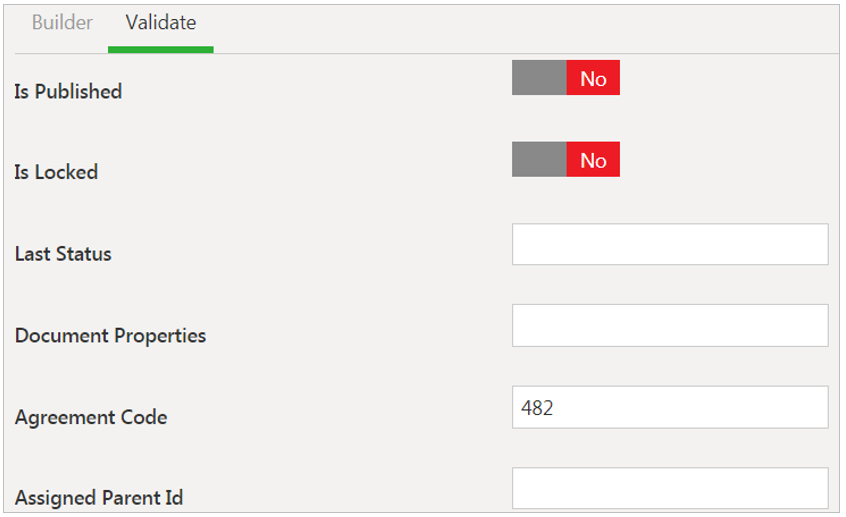This screenshot has height=517, width=846.
Task: Click the Is Locked label
Action: pos(56,172)
